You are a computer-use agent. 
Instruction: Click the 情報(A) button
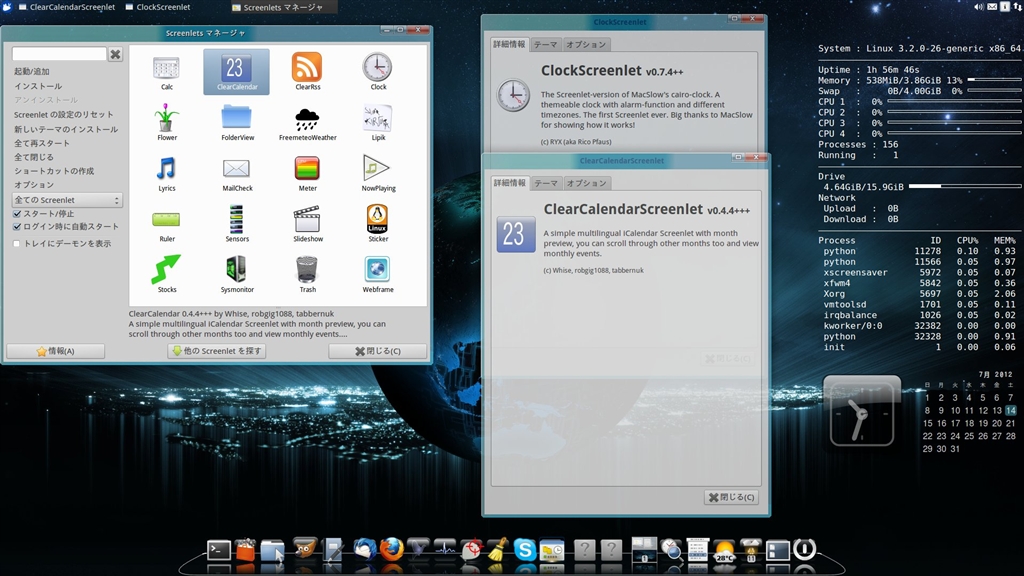(56, 351)
